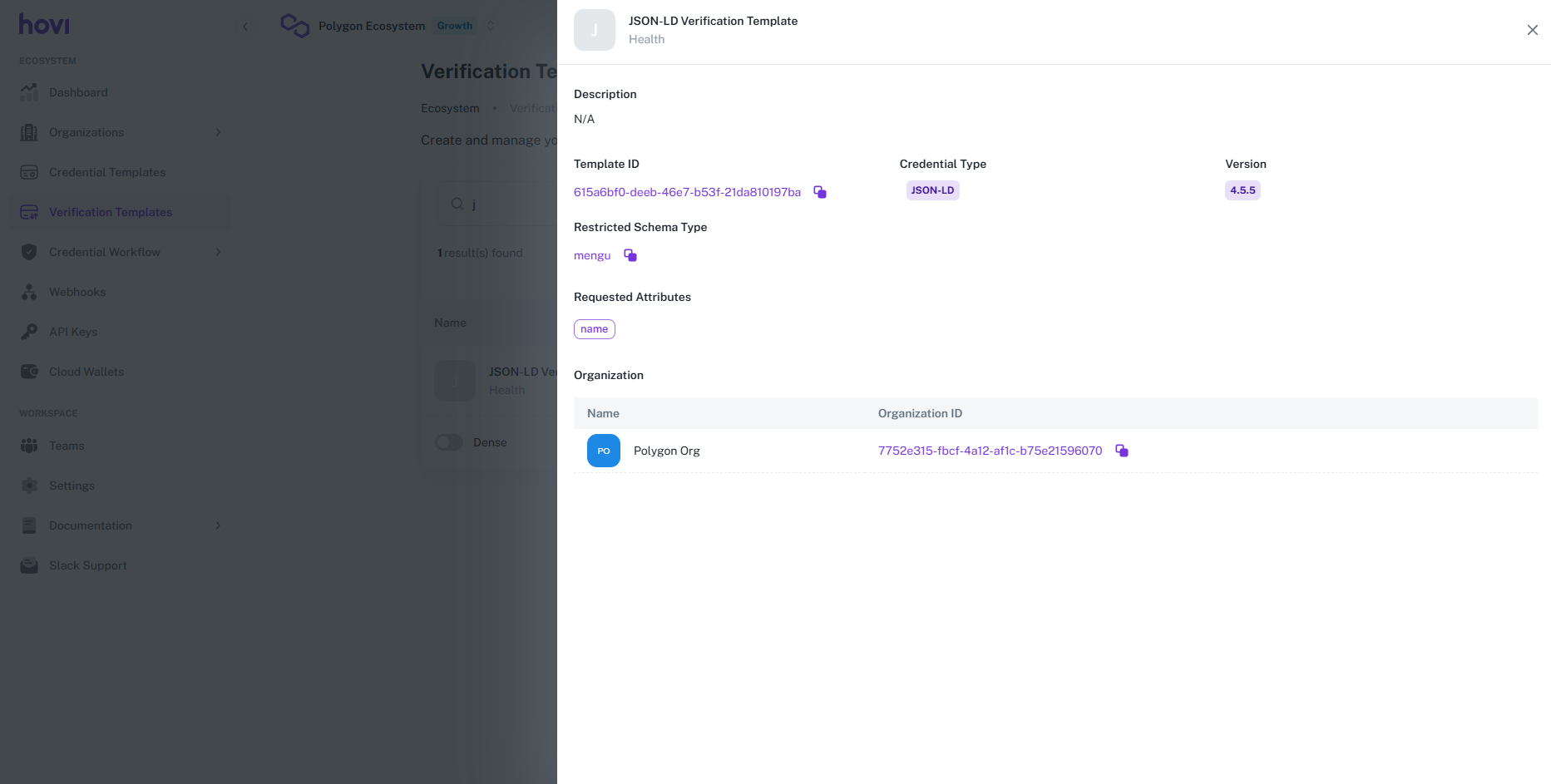Click the Polygon Org organization ID link

pos(990,451)
